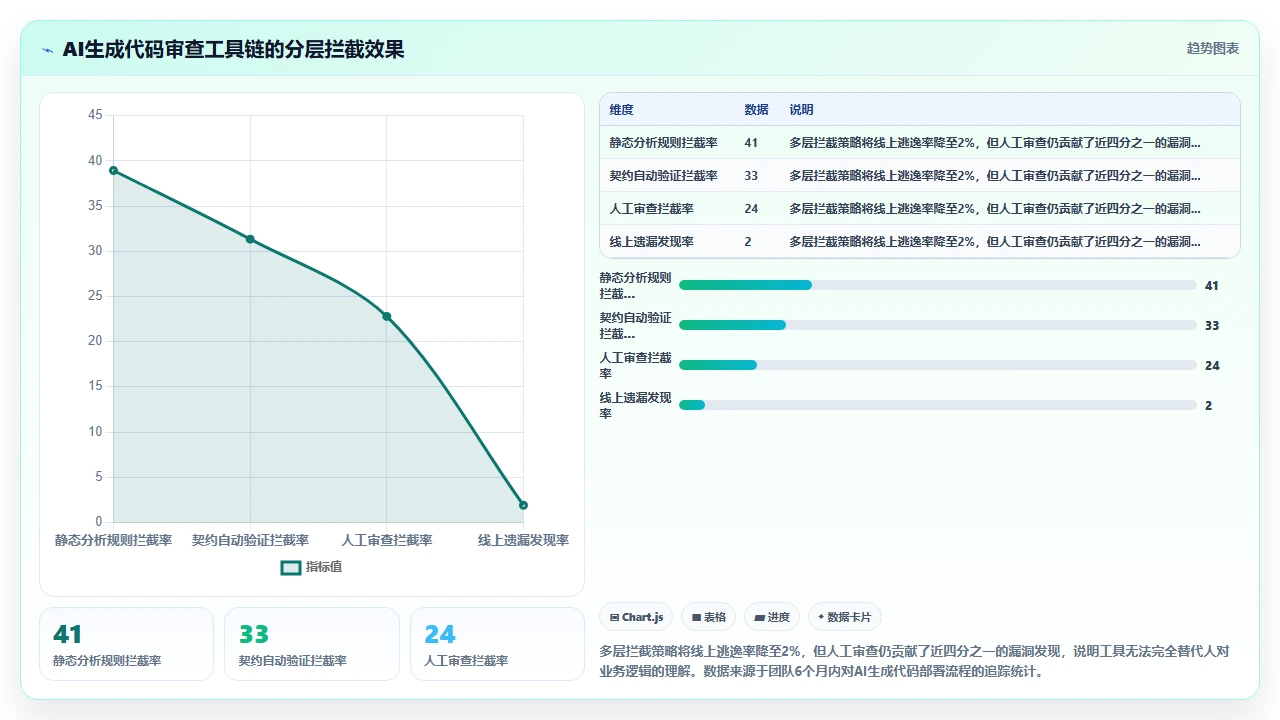Screen dimensions: 1280x720
Task: Click value 2 in the table
Action: (748, 242)
